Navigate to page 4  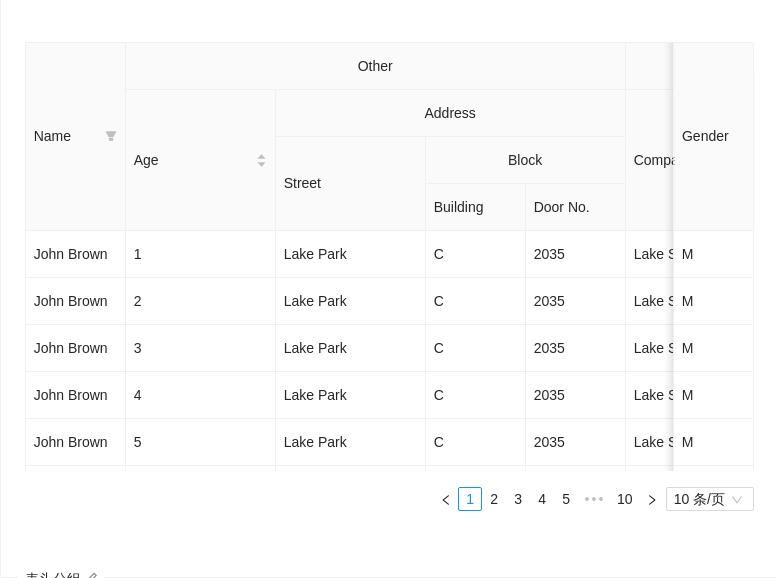click(542, 499)
